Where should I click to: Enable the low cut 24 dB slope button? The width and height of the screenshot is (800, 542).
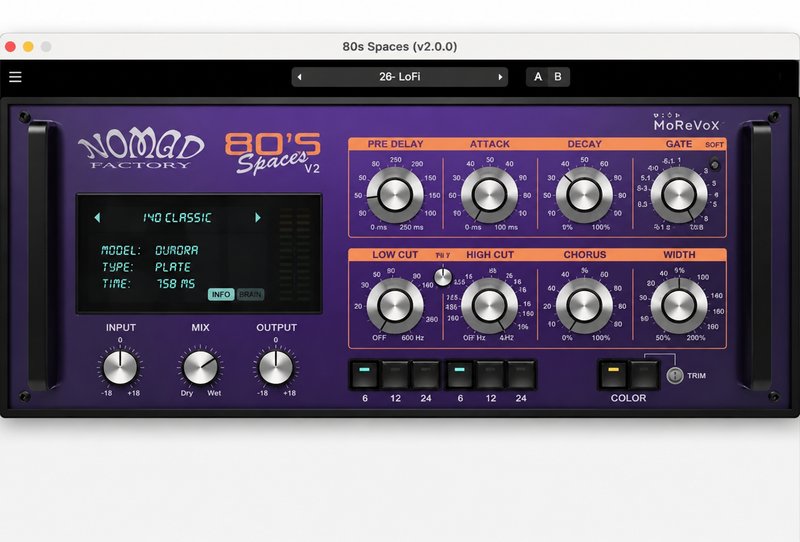click(426, 375)
